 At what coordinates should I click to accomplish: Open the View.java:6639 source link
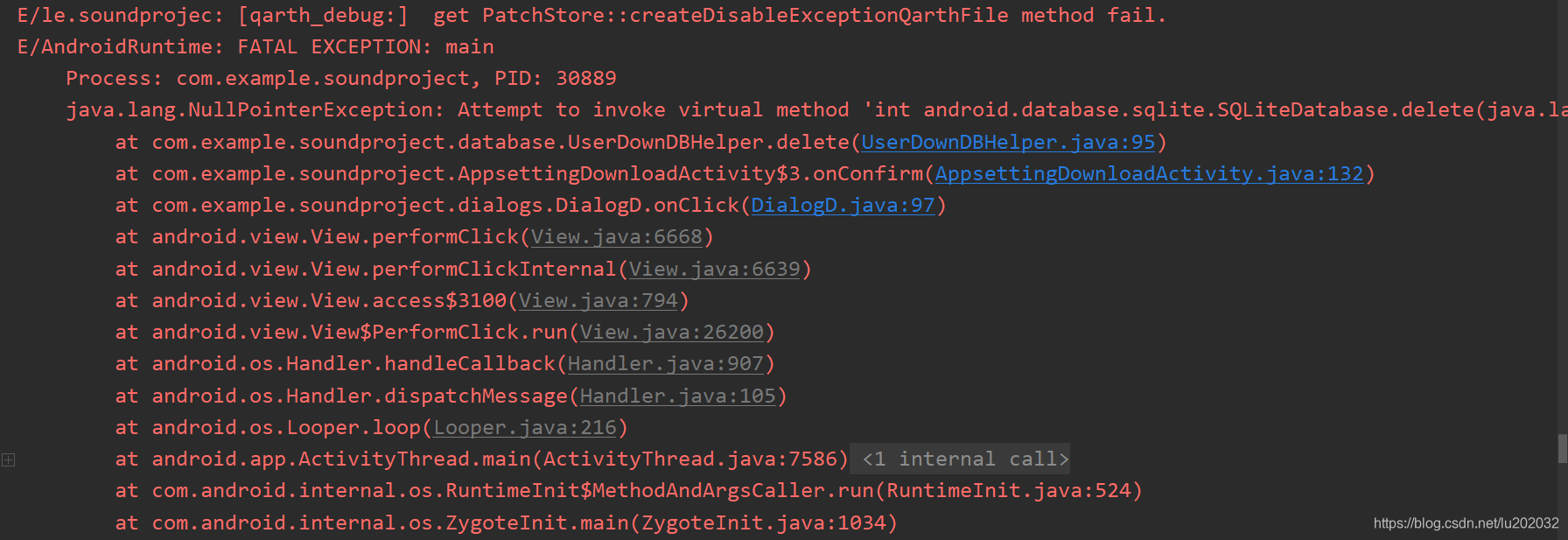click(715, 269)
